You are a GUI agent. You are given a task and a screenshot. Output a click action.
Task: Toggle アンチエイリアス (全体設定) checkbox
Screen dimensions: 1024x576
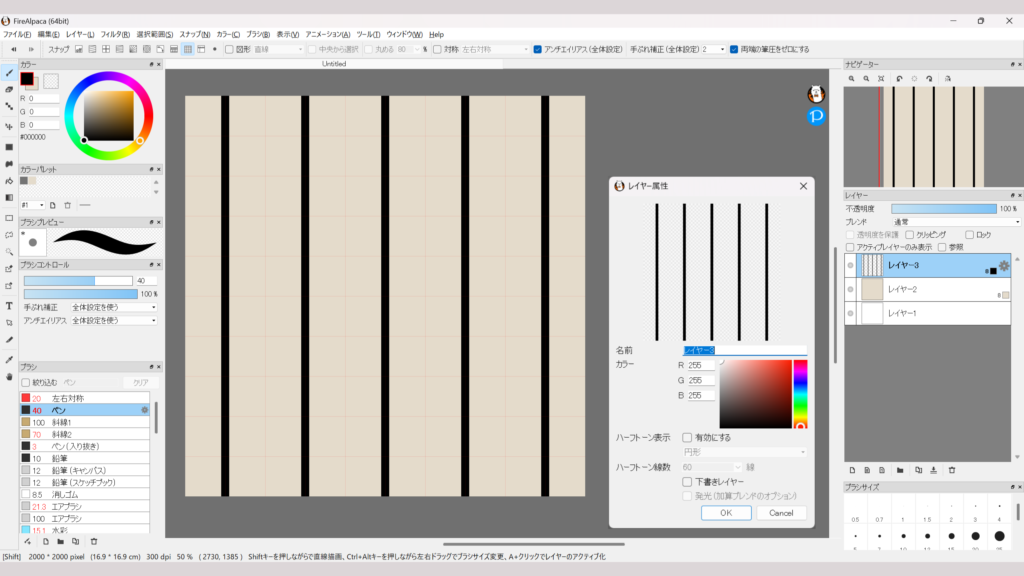click(538, 49)
